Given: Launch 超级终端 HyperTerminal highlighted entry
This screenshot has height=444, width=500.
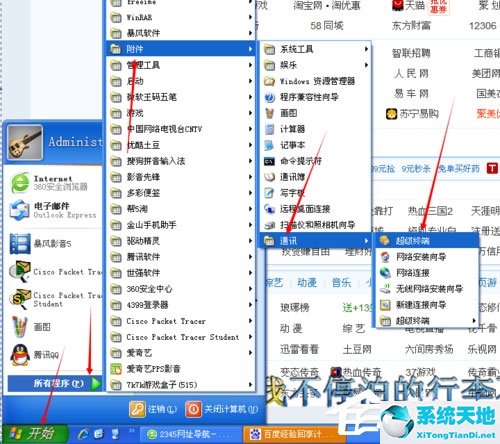Looking at the screenshot, I should 428,241.
